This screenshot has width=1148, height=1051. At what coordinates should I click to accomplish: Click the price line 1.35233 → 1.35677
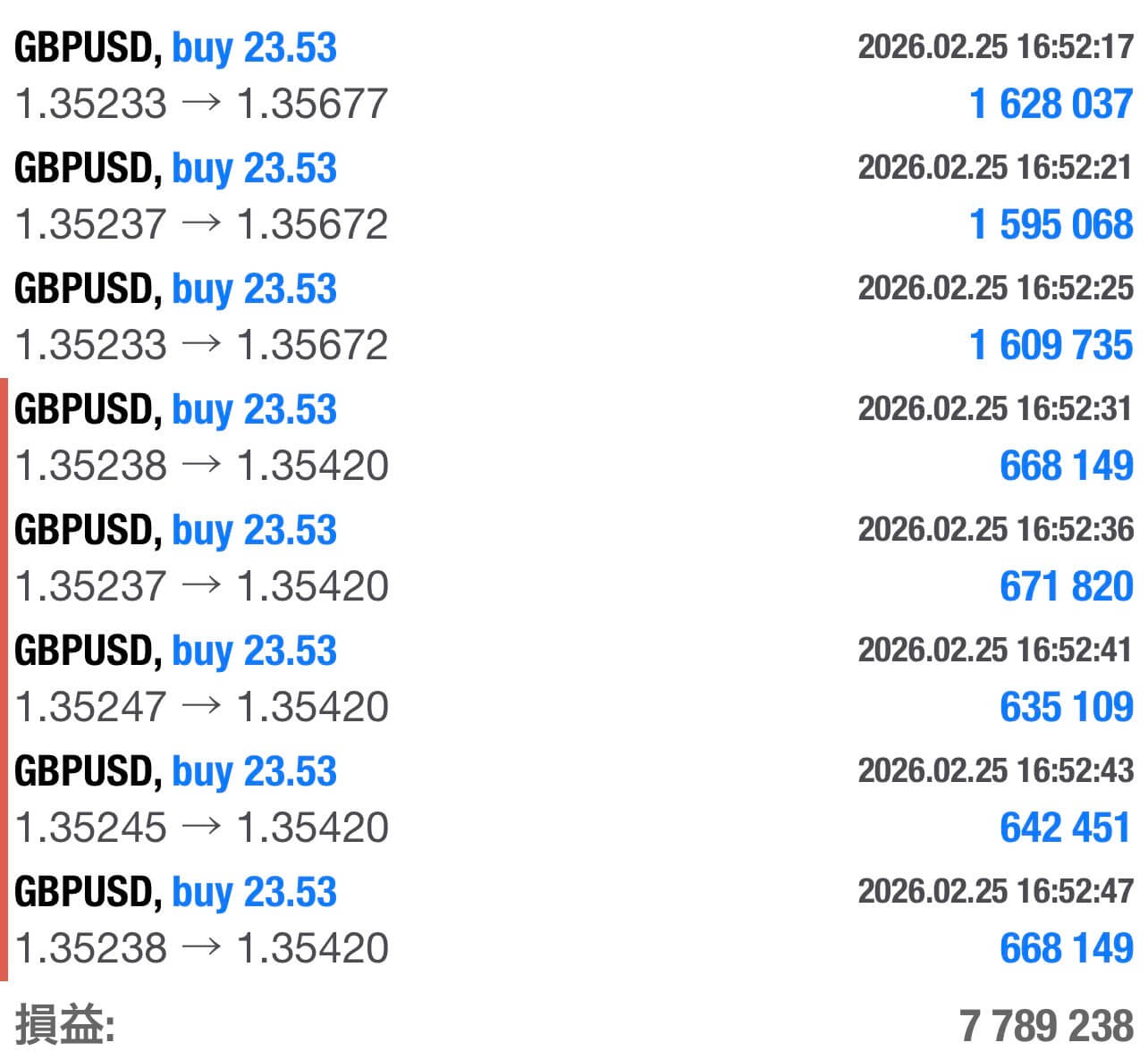click(x=202, y=104)
